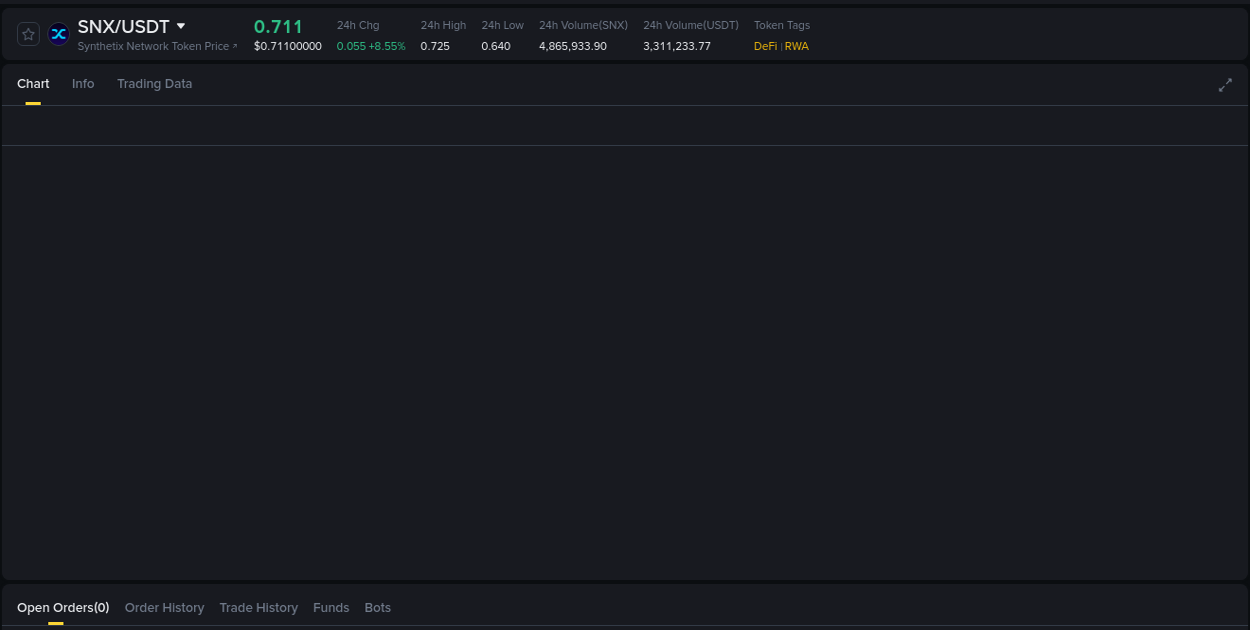Click the 24h Chg percentage value
The image size is (1250, 630).
371,45
